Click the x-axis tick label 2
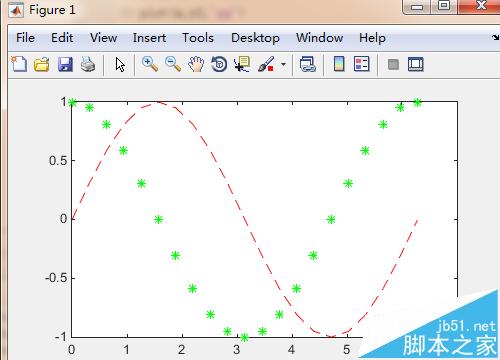The width and height of the screenshot is (500, 360). point(181,349)
